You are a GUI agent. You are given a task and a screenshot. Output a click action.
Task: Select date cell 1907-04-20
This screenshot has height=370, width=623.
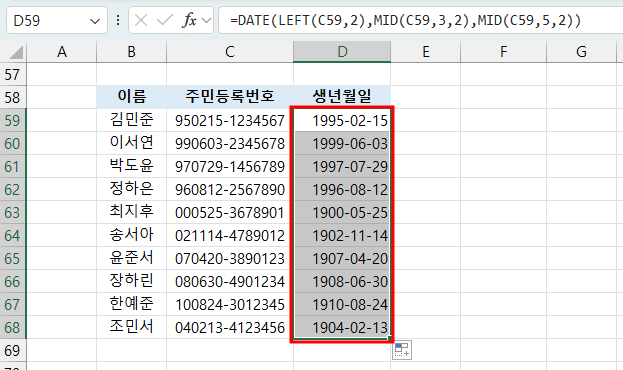pos(342,258)
